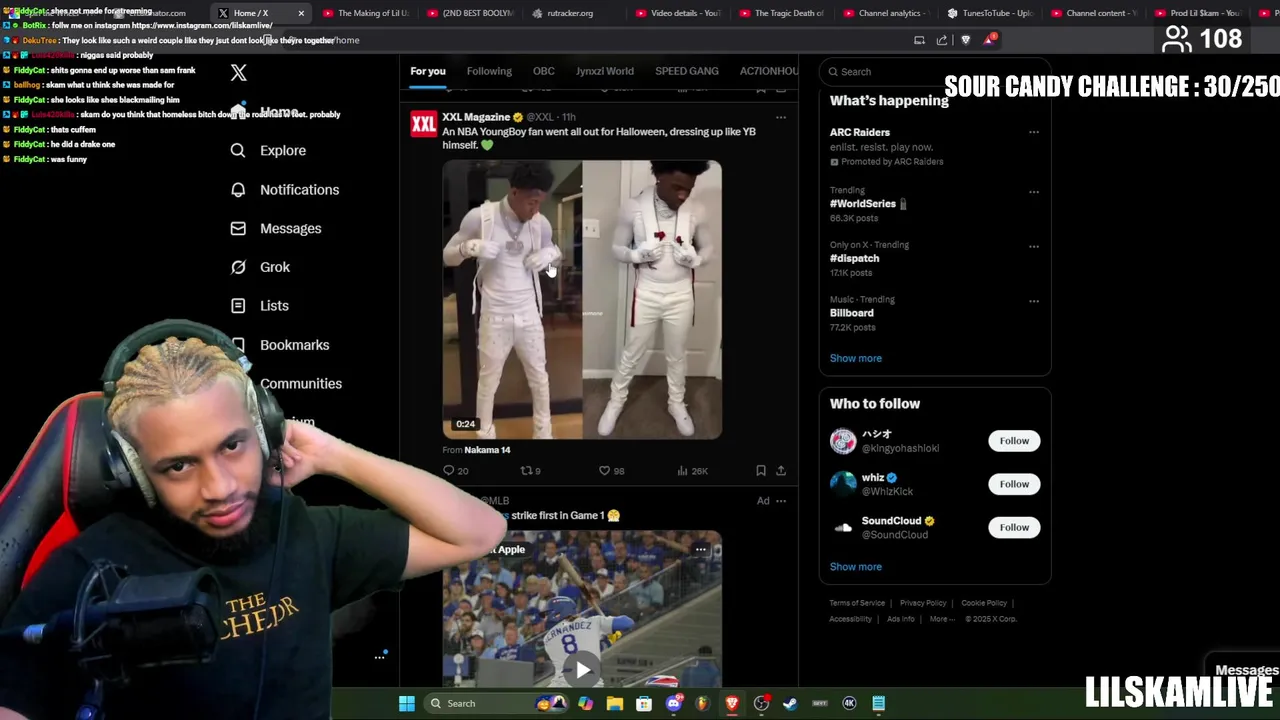Screen dimensions: 1280x720
Task: Click the X logo in the sidebar
Action: pyautogui.click(x=238, y=73)
